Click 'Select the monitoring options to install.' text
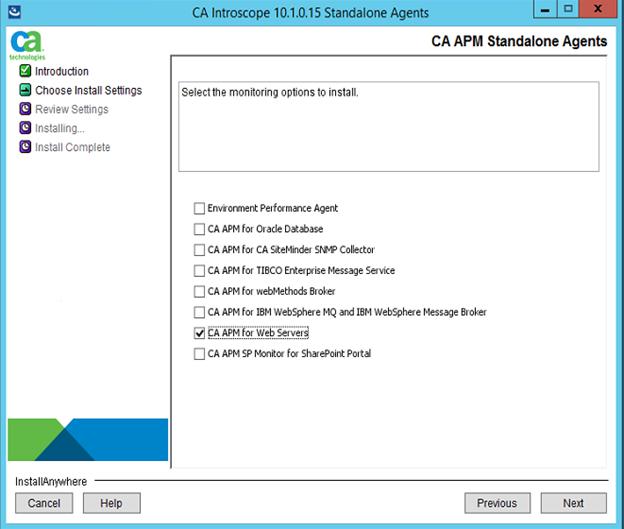The width and height of the screenshot is (624, 529). coord(270,92)
